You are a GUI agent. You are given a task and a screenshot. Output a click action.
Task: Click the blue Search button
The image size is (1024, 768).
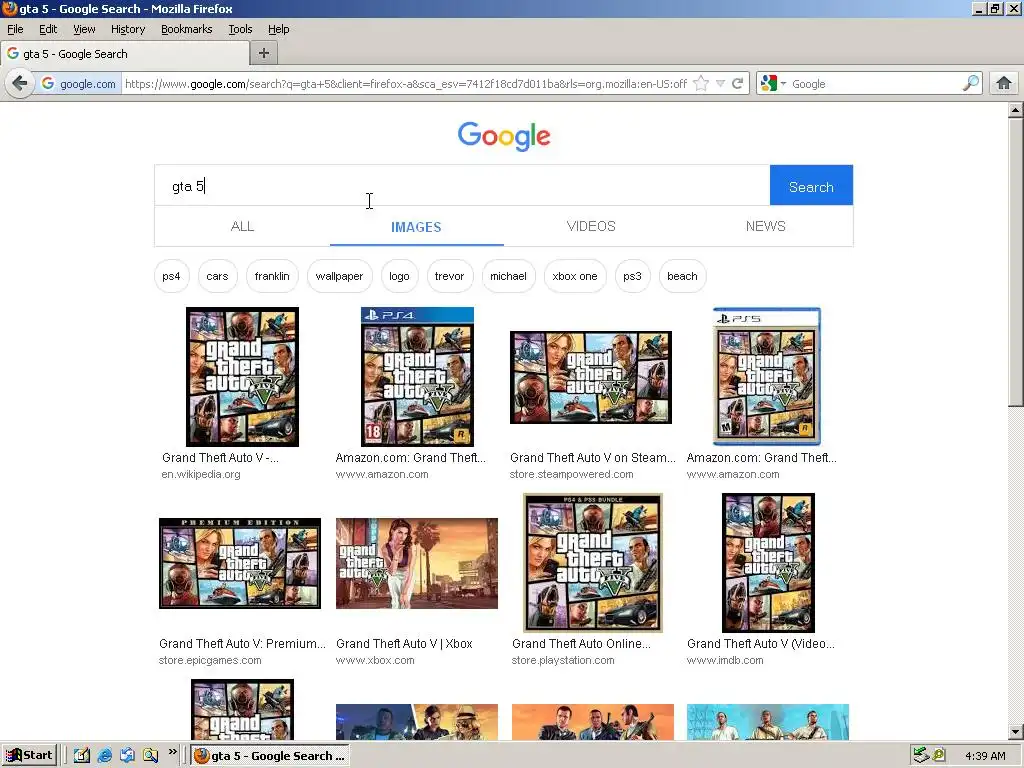(x=811, y=185)
